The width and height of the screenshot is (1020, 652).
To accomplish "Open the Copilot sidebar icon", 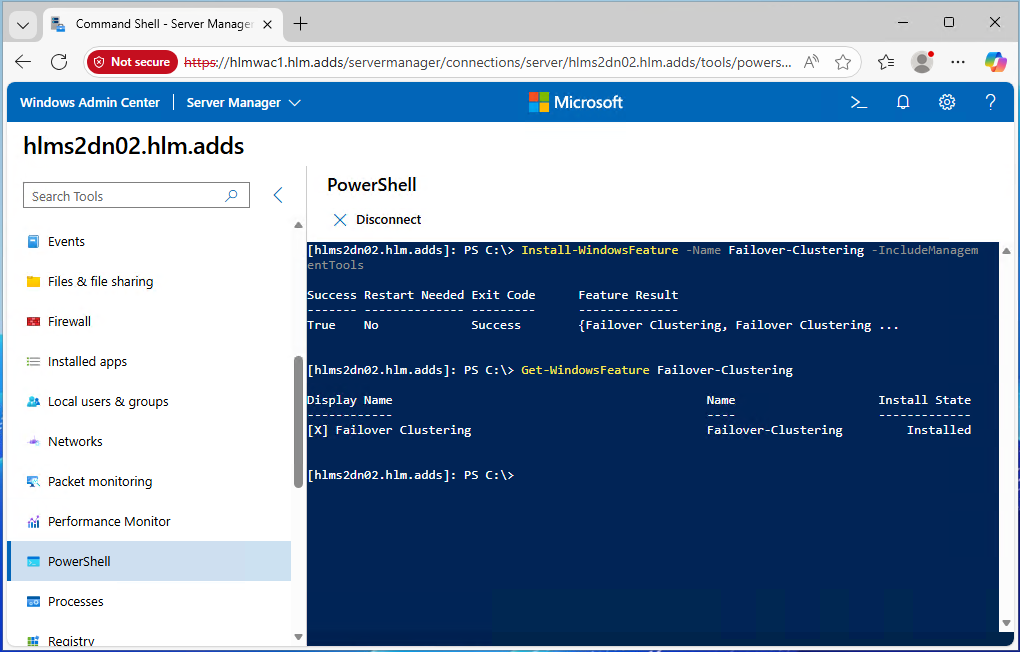I will pyautogui.click(x=994, y=62).
